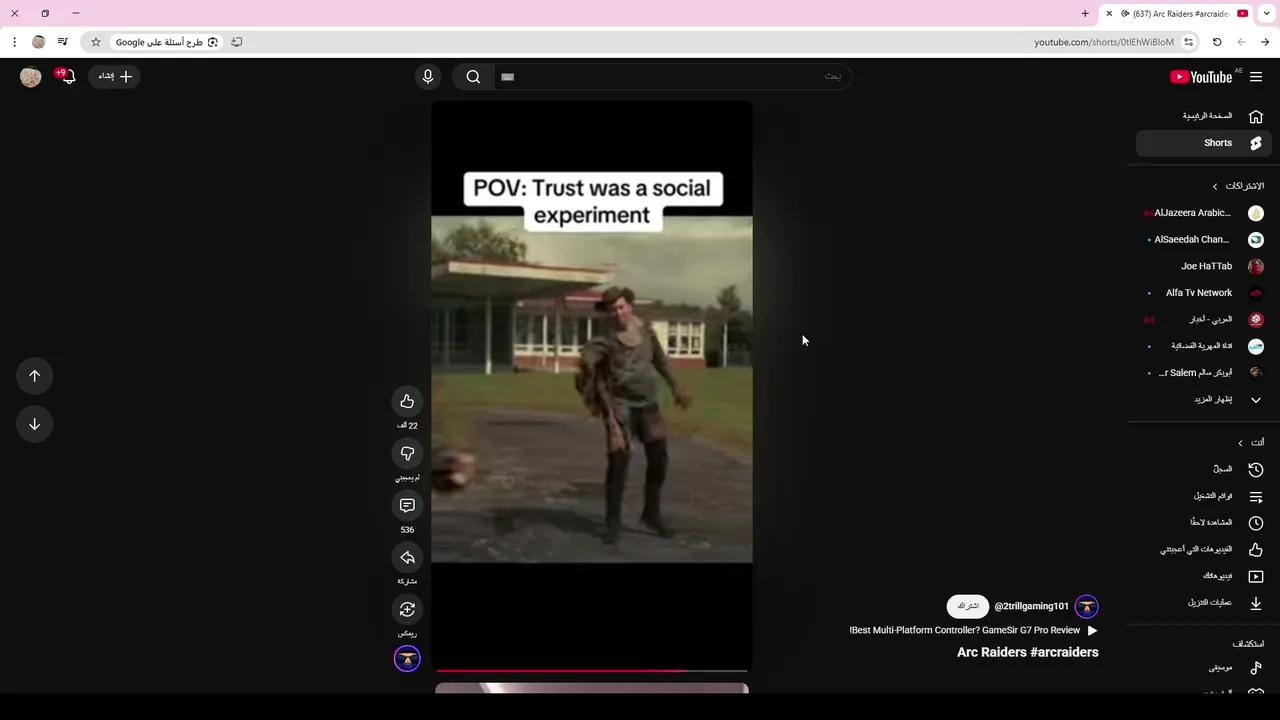The height and width of the screenshot is (720, 1280).
Task: Click the search magnifier button
Action: (473, 77)
